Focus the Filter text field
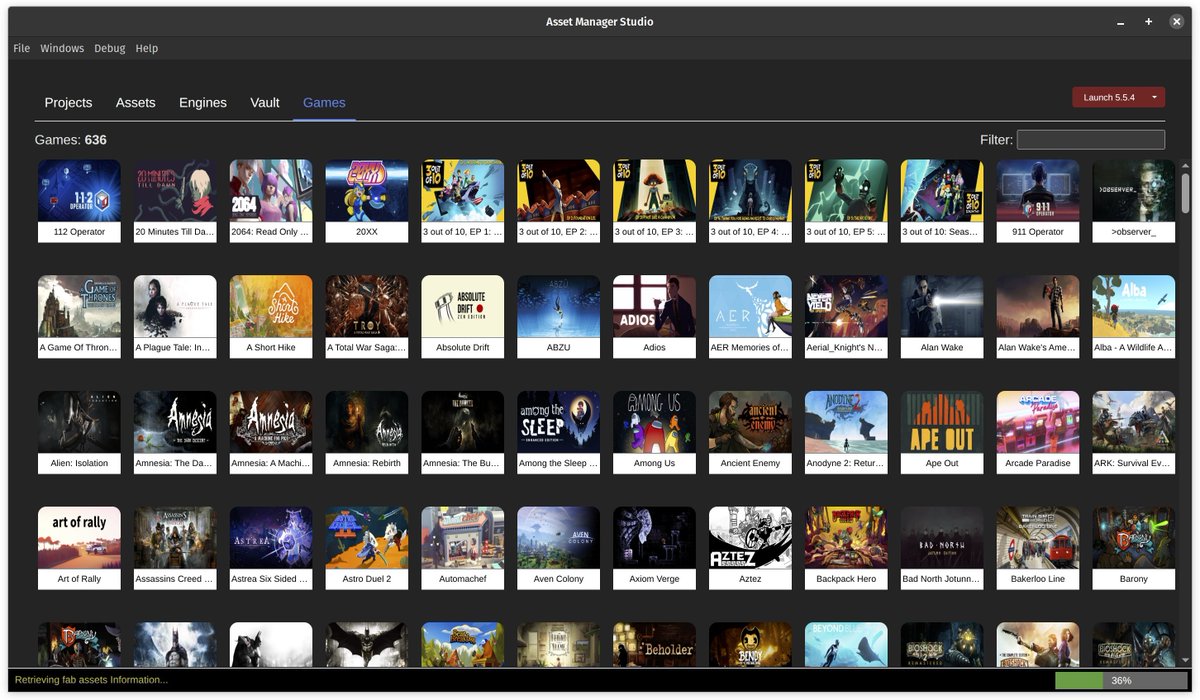The width and height of the screenshot is (1200, 700). 1091,140
